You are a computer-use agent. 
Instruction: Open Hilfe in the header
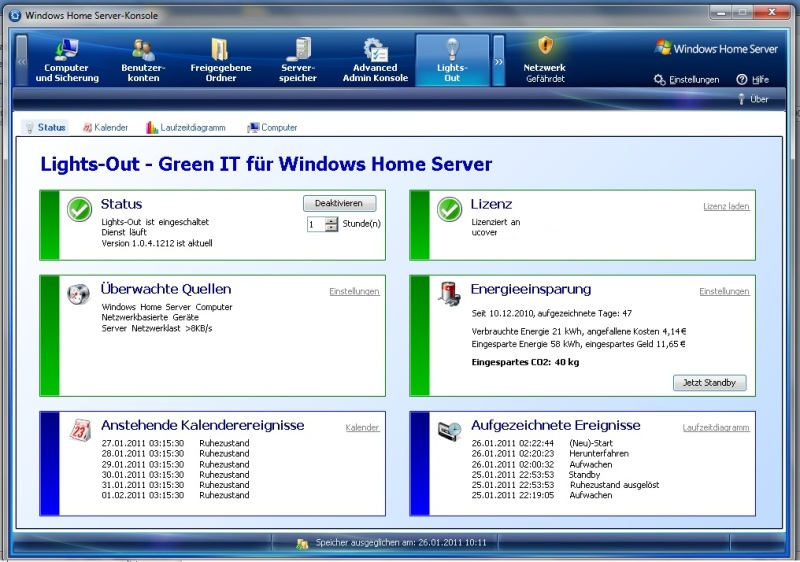coord(753,80)
